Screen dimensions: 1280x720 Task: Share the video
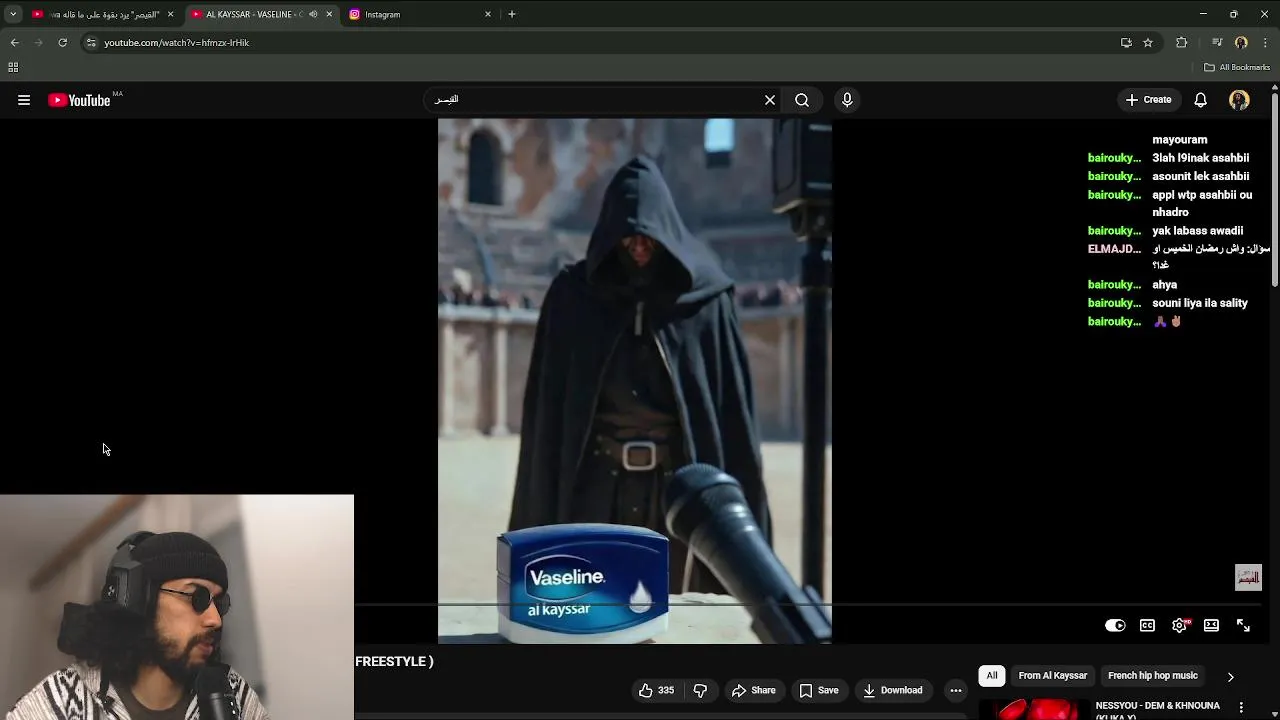point(754,690)
